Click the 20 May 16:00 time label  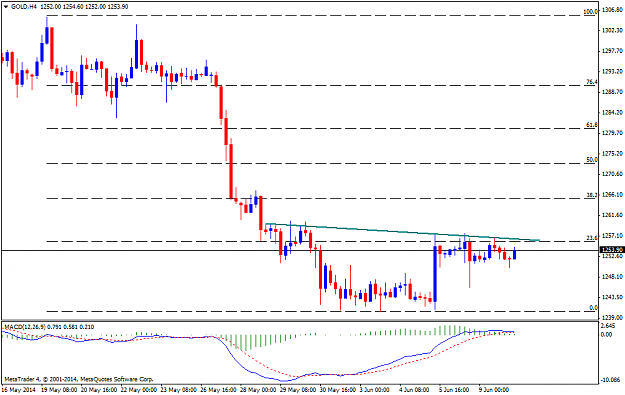click(x=99, y=389)
